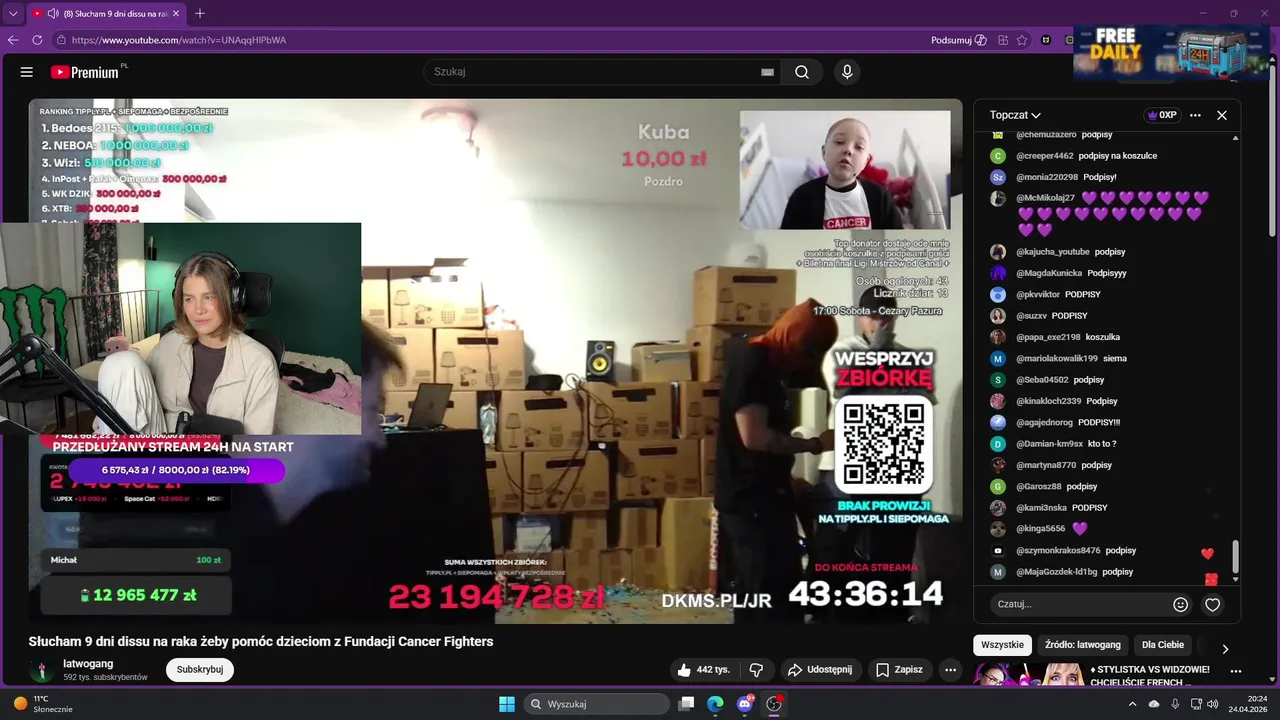Viewport: 1280px width, 720px height.
Task: Open more actions menu under video
Action: point(951,669)
